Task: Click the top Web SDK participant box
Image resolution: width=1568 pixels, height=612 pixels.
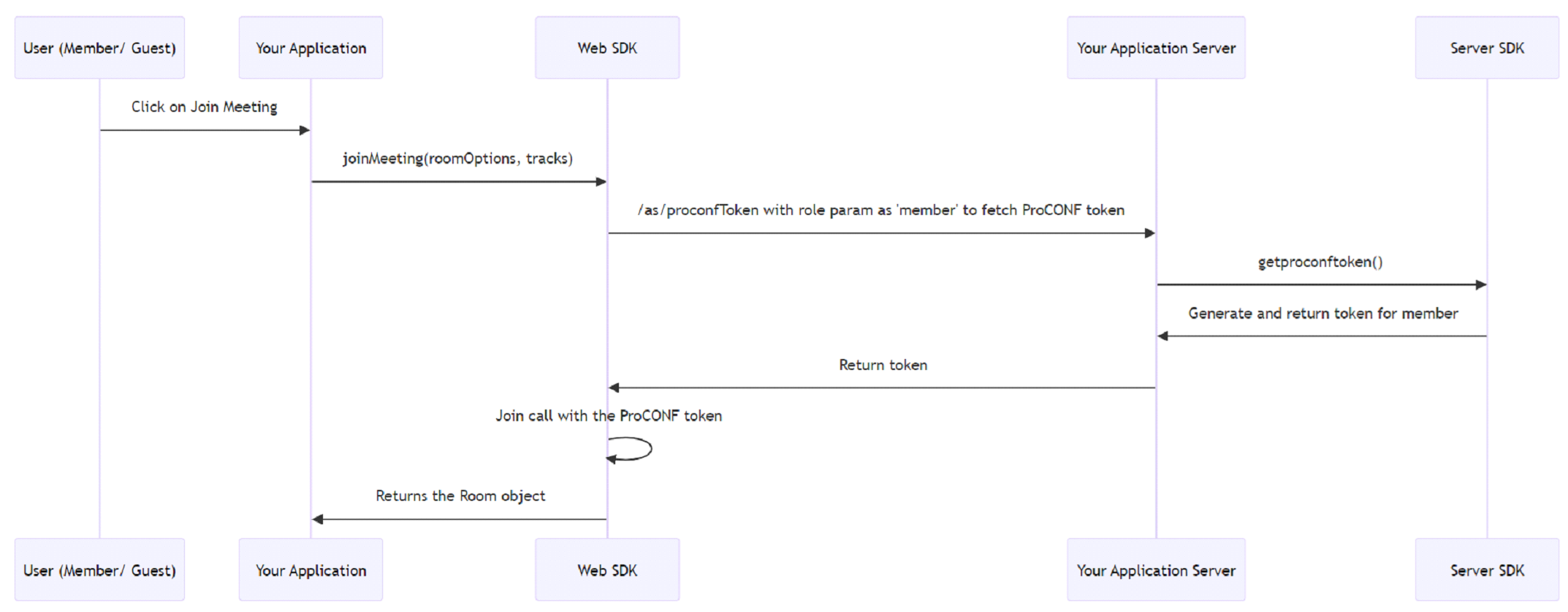Action: point(607,48)
